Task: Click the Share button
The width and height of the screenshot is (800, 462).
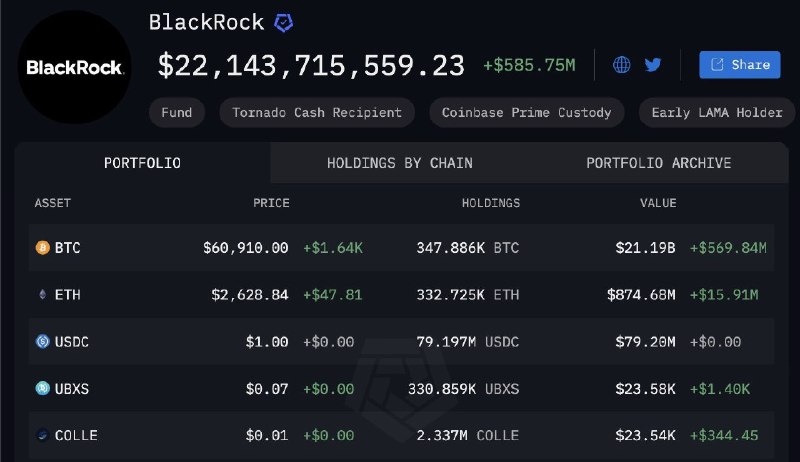Action: point(739,65)
